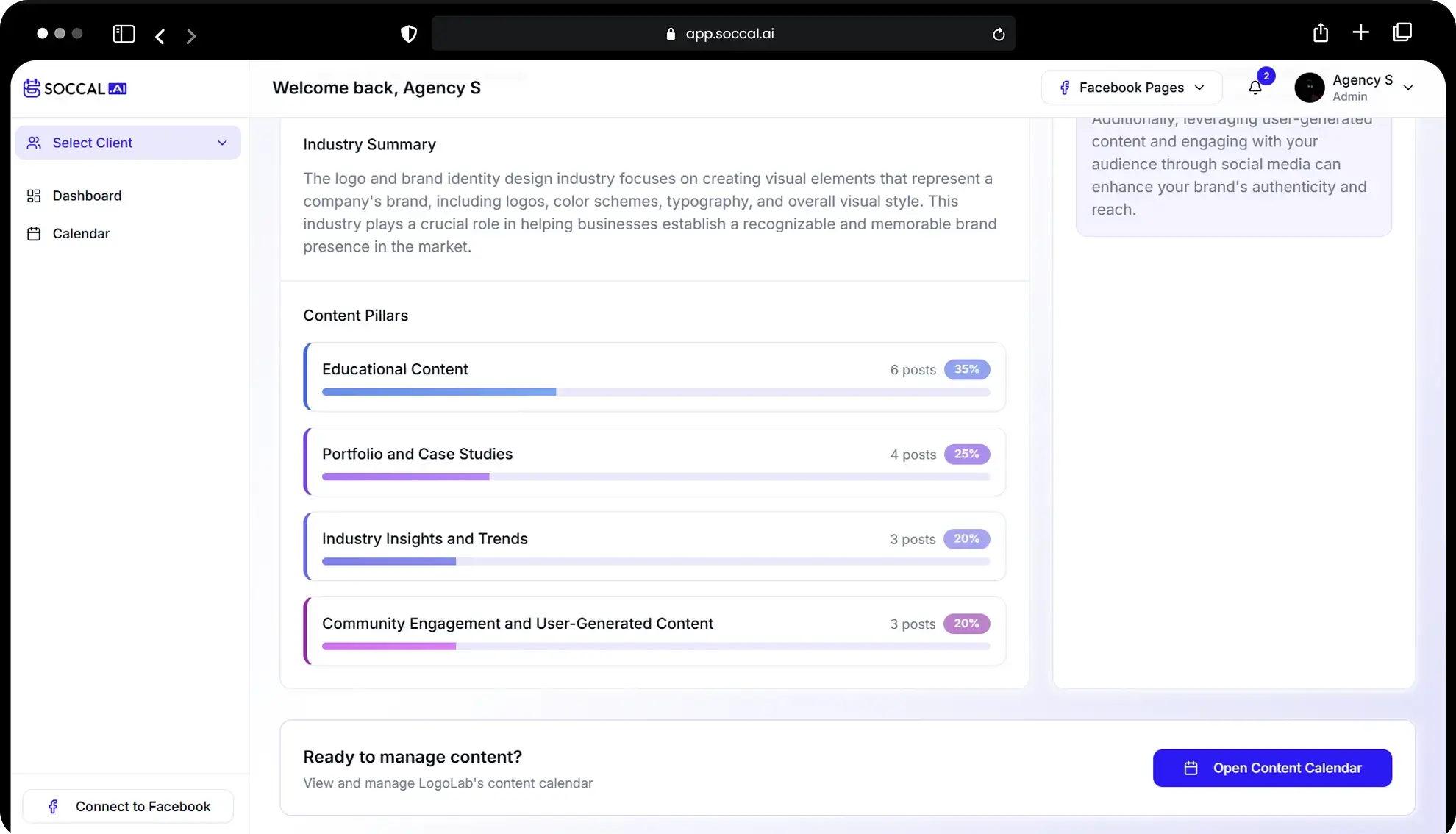Show tab overview icon

point(1402,32)
